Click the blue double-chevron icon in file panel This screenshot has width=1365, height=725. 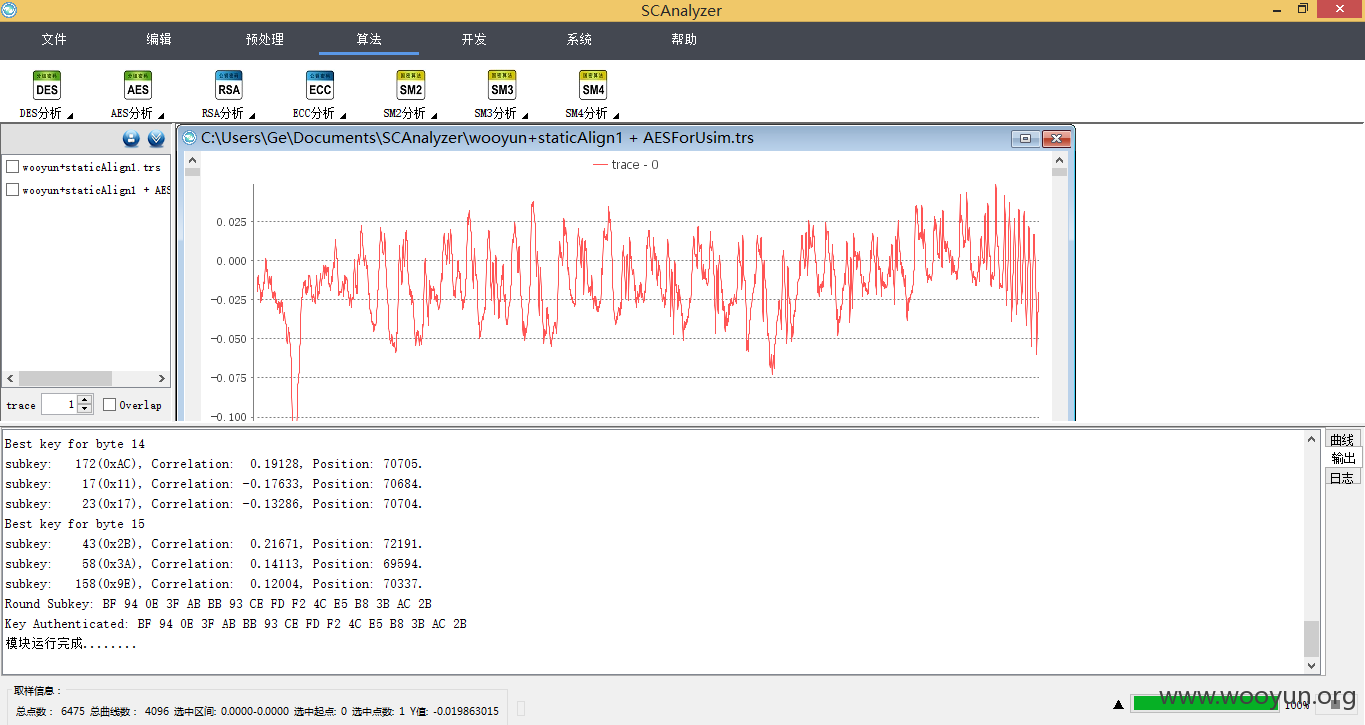(x=156, y=139)
